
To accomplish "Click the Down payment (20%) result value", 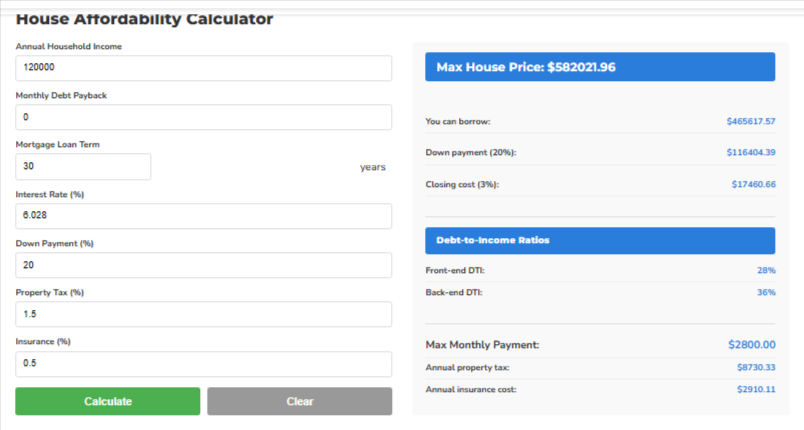I will coord(751,152).
